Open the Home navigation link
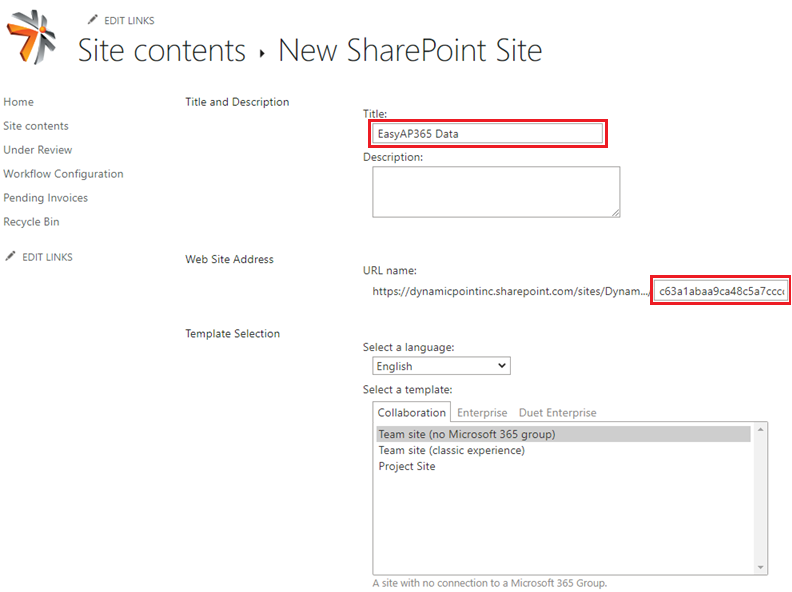The height and width of the screenshot is (592, 792). tap(18, 102)
